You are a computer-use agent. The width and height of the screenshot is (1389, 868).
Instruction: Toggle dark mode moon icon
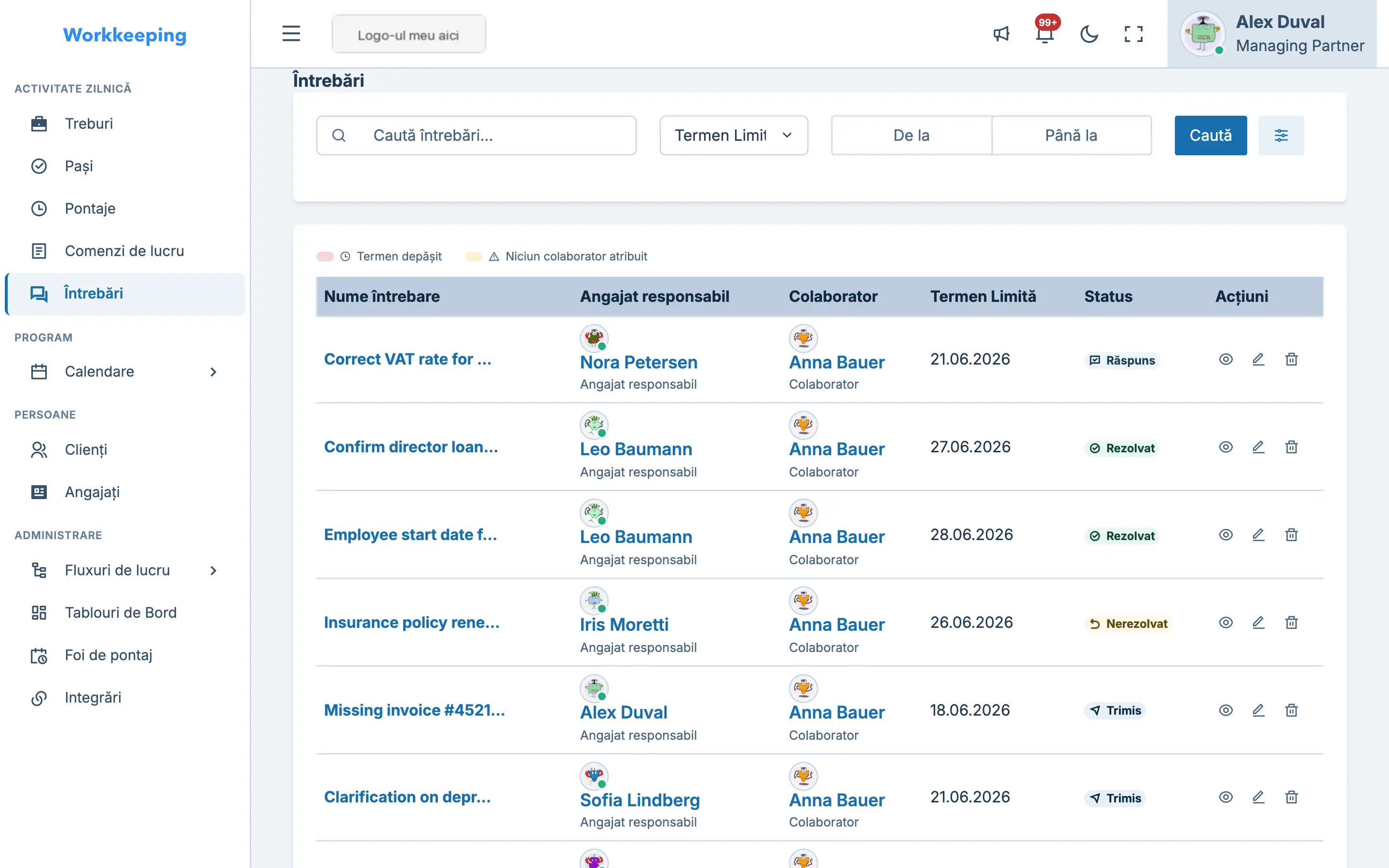1089,34
